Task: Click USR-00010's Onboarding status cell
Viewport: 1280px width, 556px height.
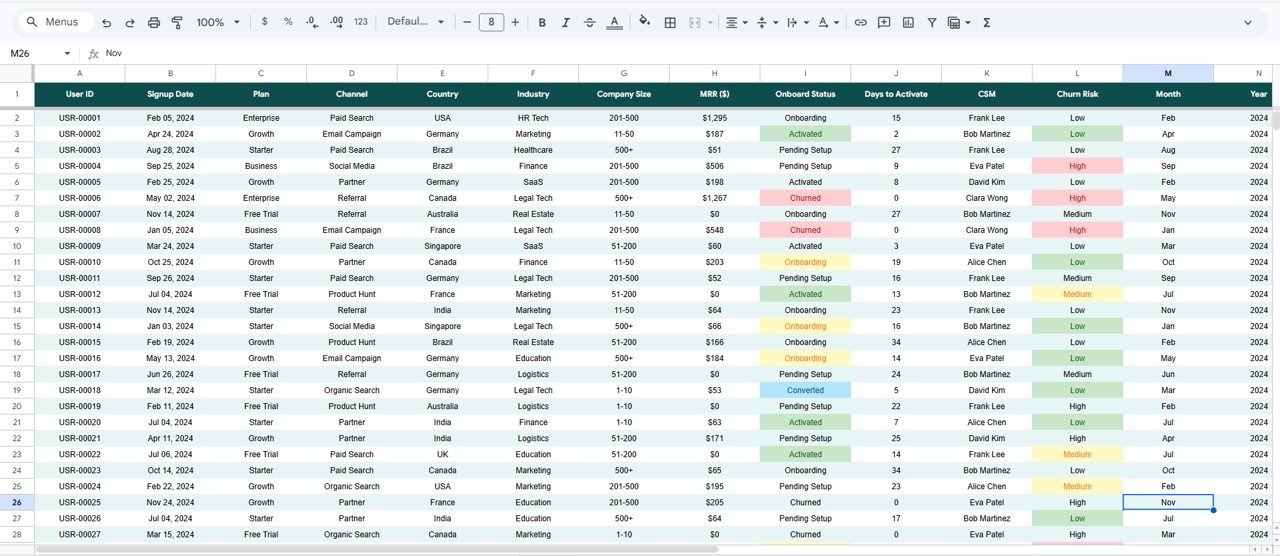Action: pyautogui.click(x=805, y=262)
